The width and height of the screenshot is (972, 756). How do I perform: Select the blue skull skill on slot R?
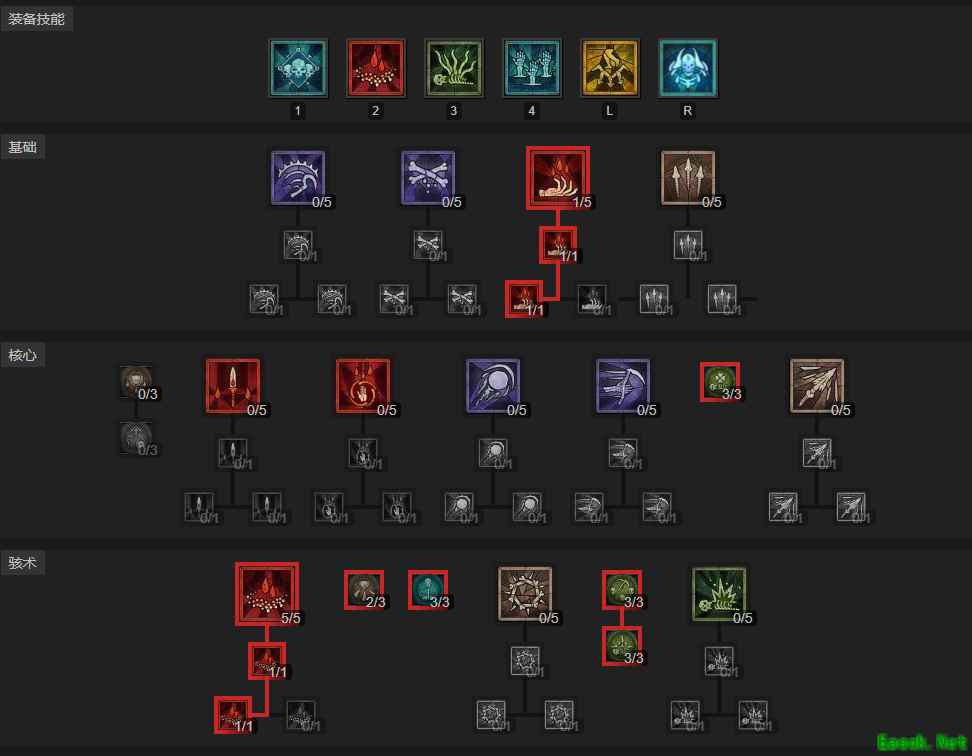(x=687, y=68)
